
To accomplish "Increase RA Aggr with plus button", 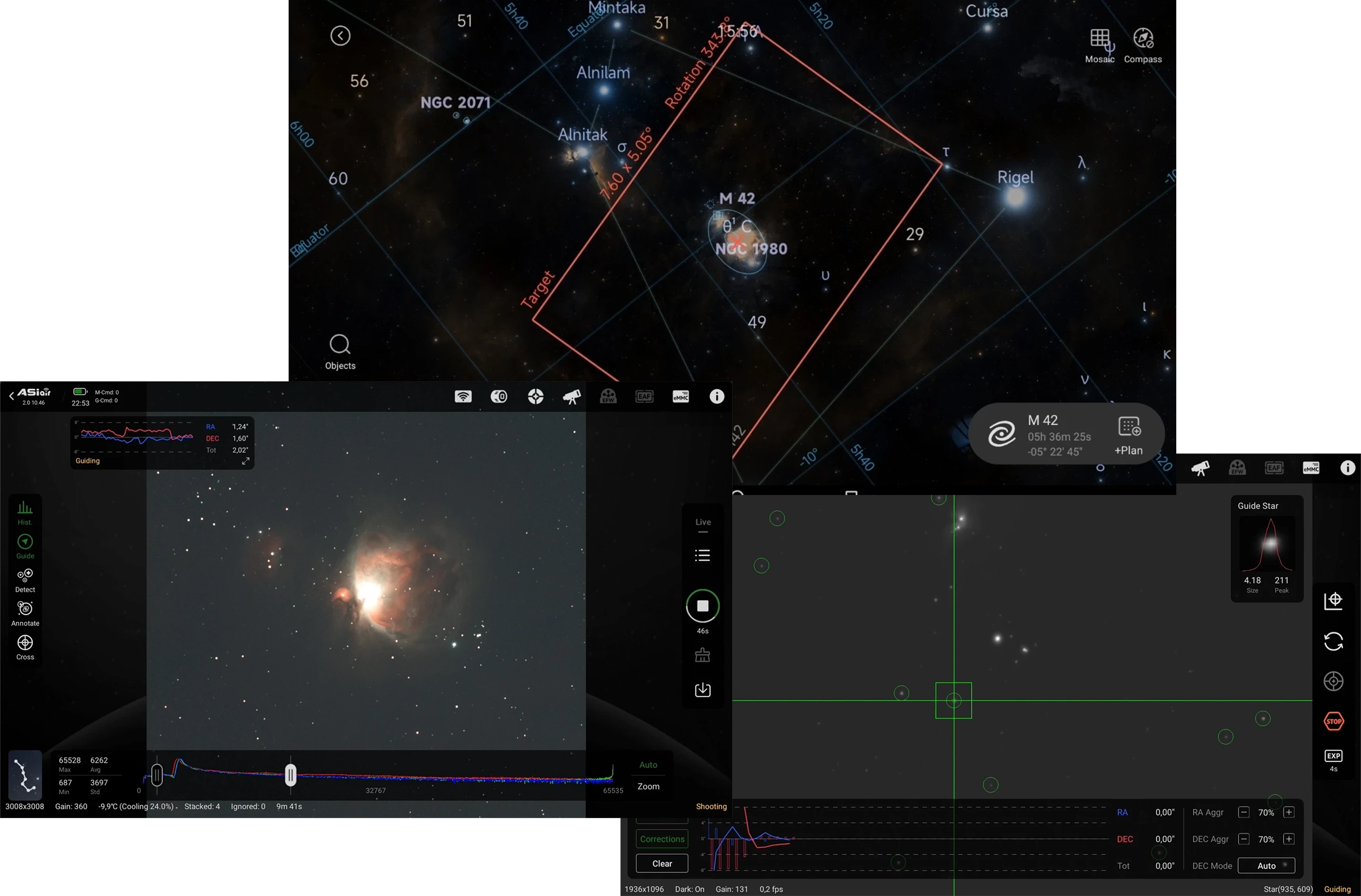I will (x=1288, y=812).
